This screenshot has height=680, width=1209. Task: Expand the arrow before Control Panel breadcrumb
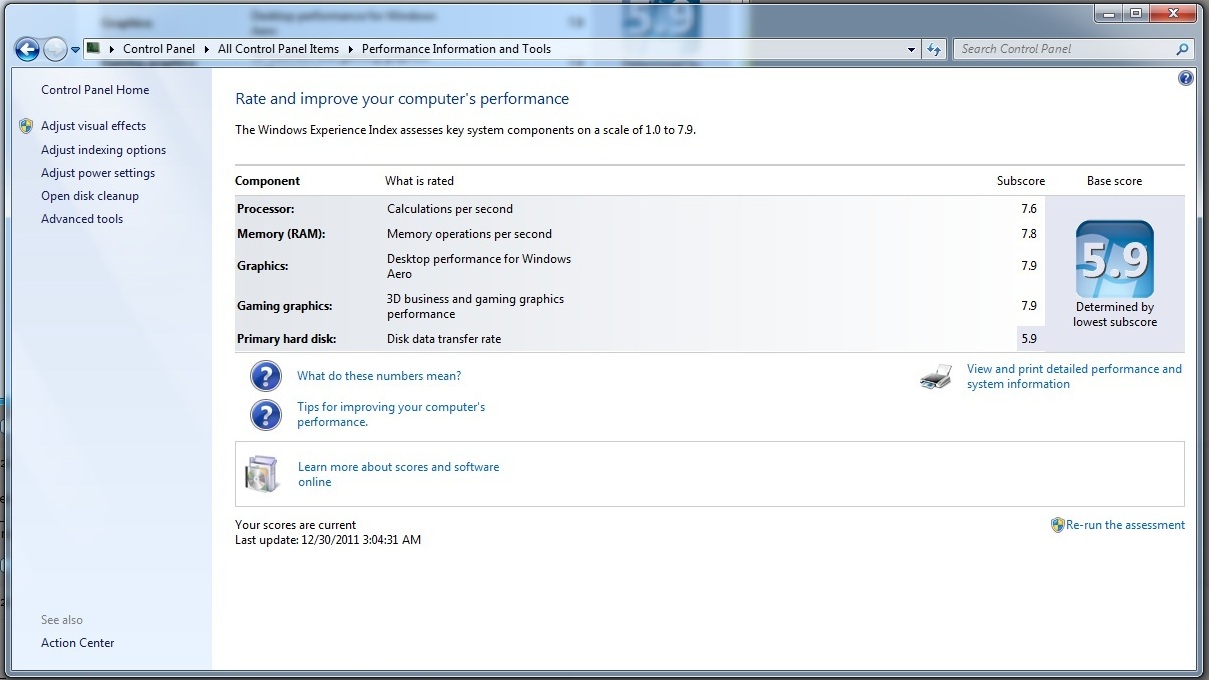pyautogui.click(x=111, y=49)
